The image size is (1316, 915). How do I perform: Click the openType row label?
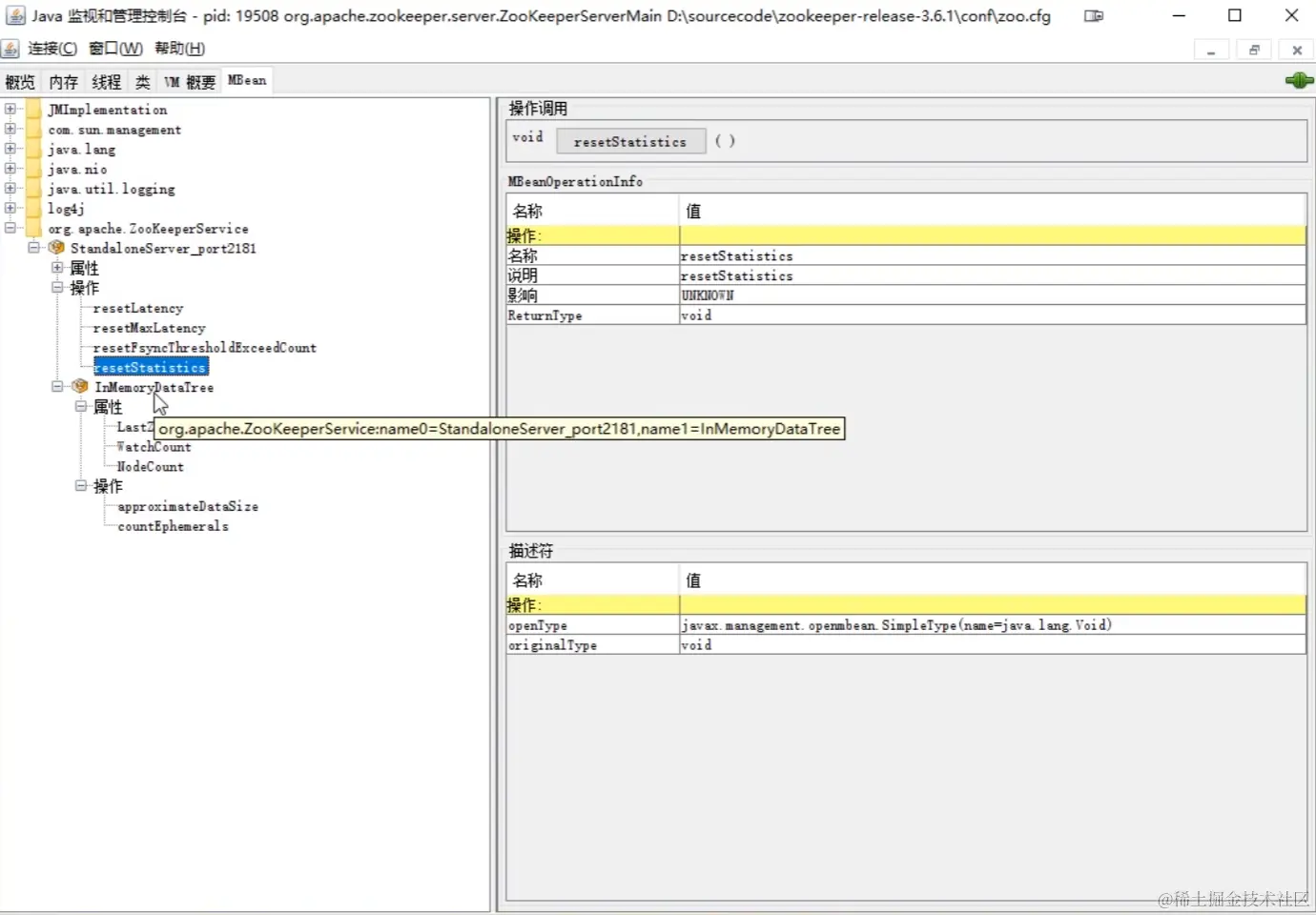(x=538, y=625)
